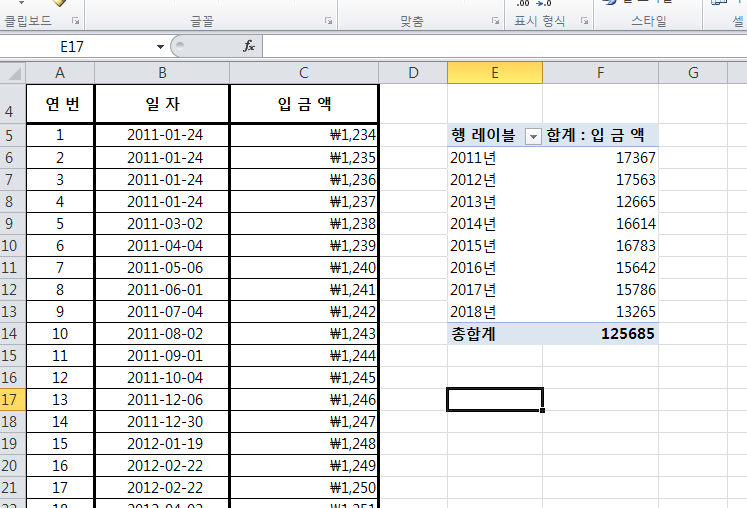Screen dimensions: 747x508
Task: Click the pivot value 17563
Action: pyautogui.click(x=600, y=180)
